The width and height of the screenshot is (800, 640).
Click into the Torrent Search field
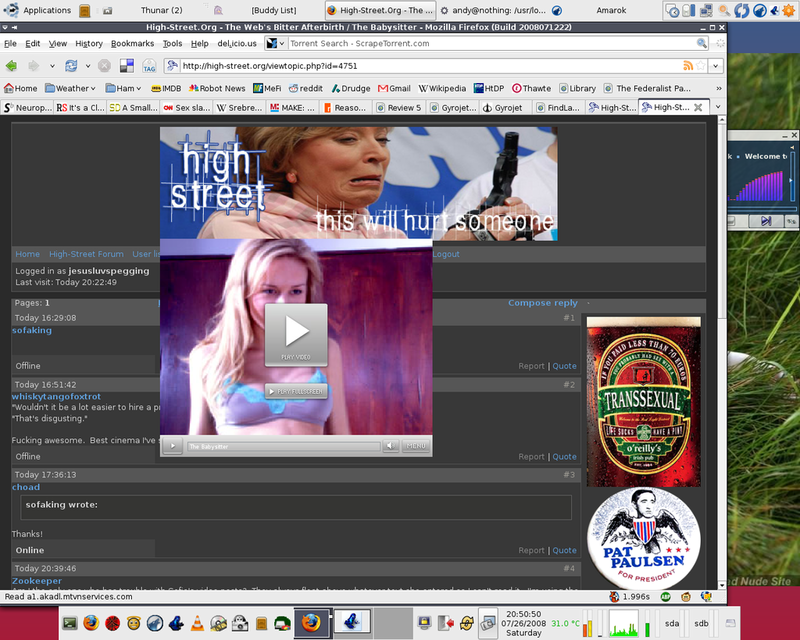[492, 43]
